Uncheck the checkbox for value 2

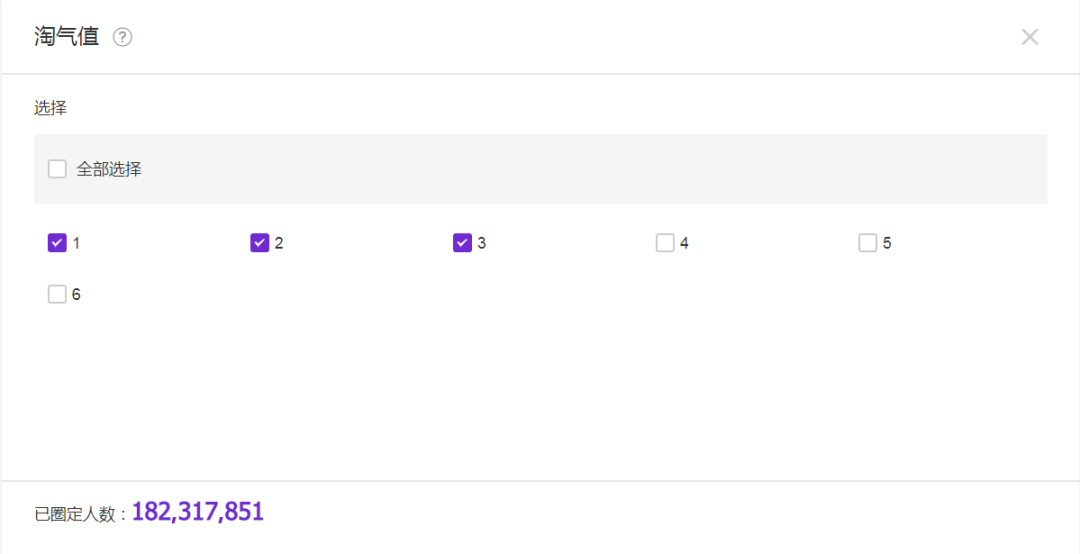(x=260, y=243)
